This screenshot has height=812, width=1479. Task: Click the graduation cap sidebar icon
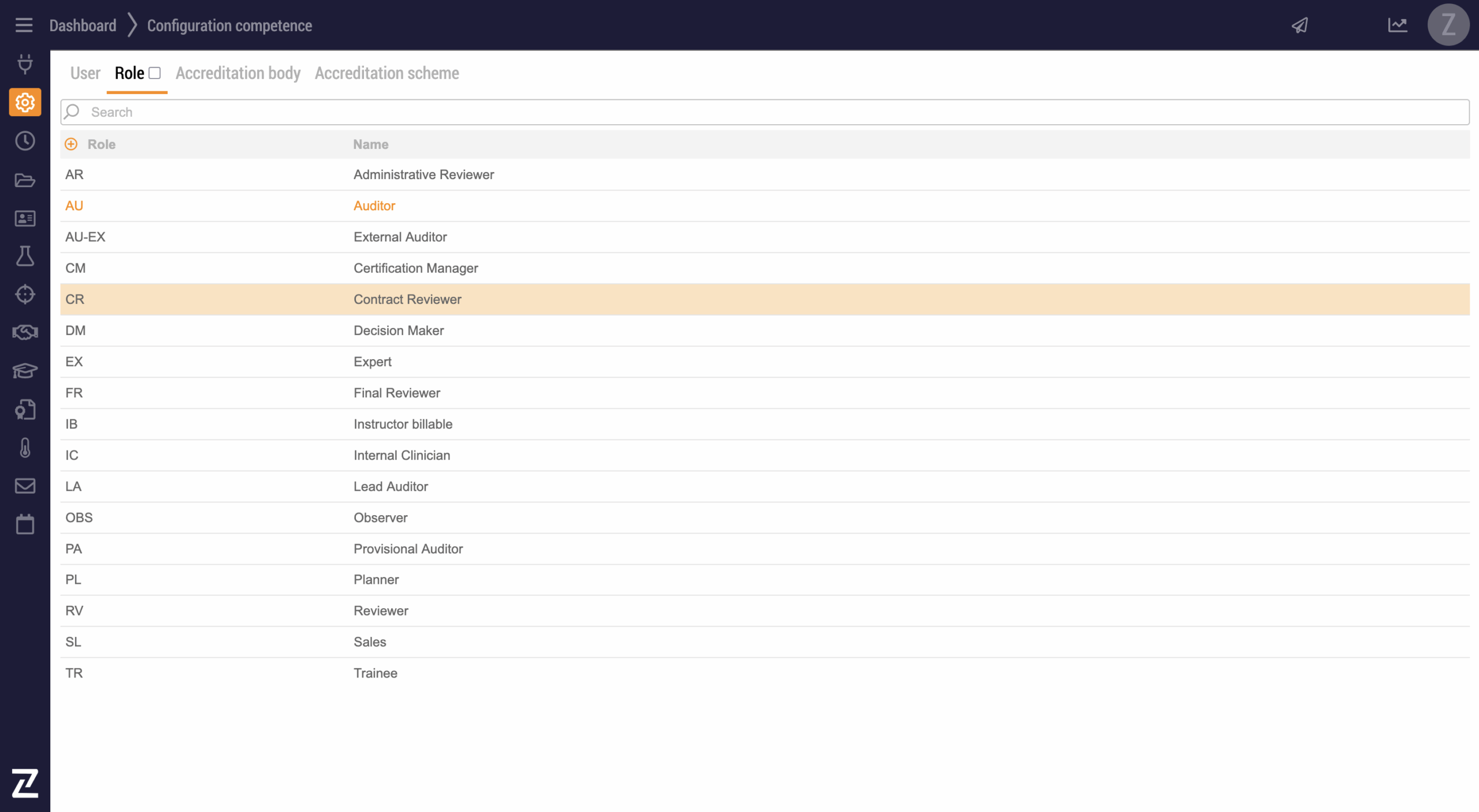click(x=25, y=370)
